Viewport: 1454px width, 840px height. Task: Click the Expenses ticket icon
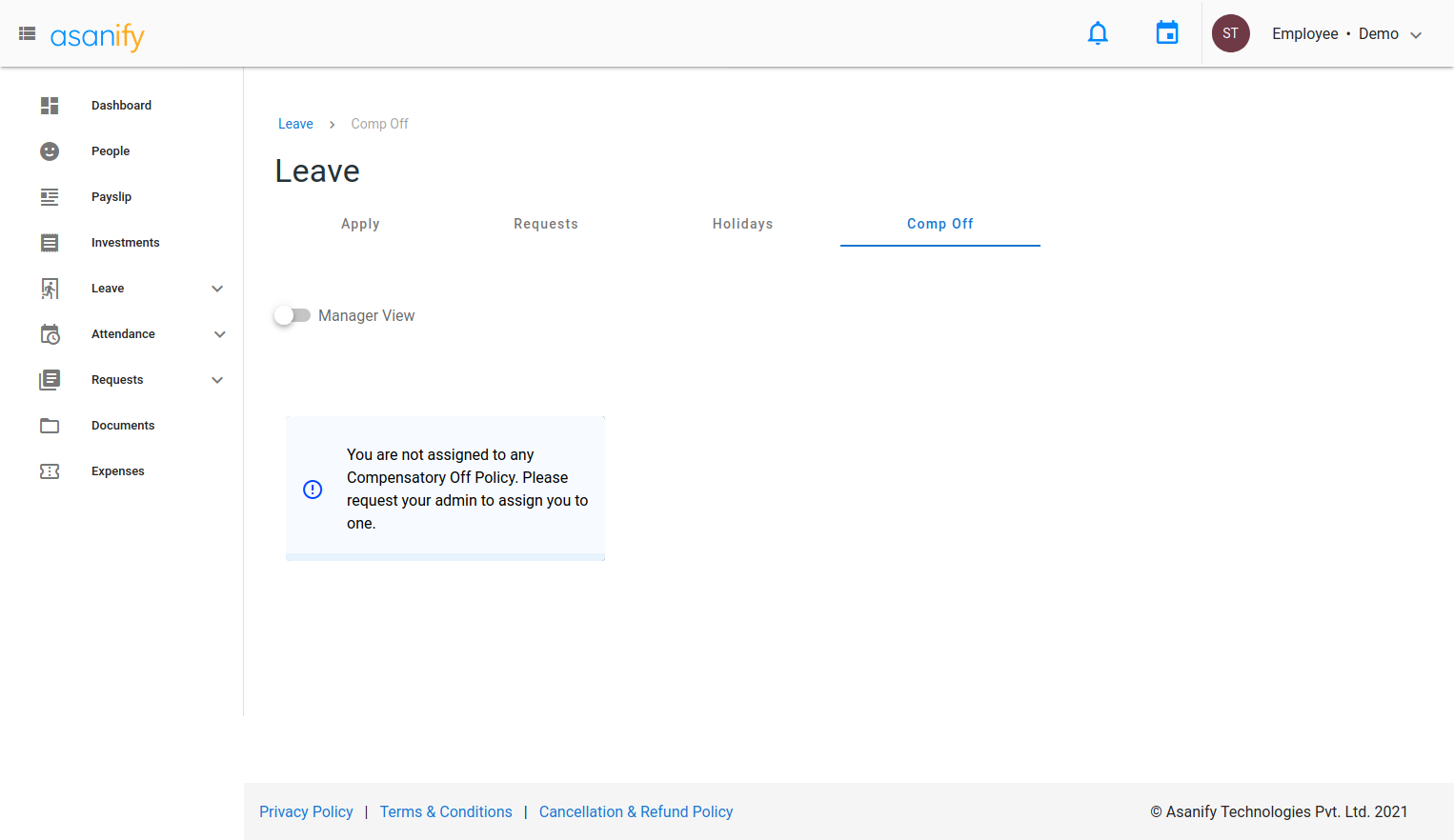pyautogui.click(x=50, y=471)
